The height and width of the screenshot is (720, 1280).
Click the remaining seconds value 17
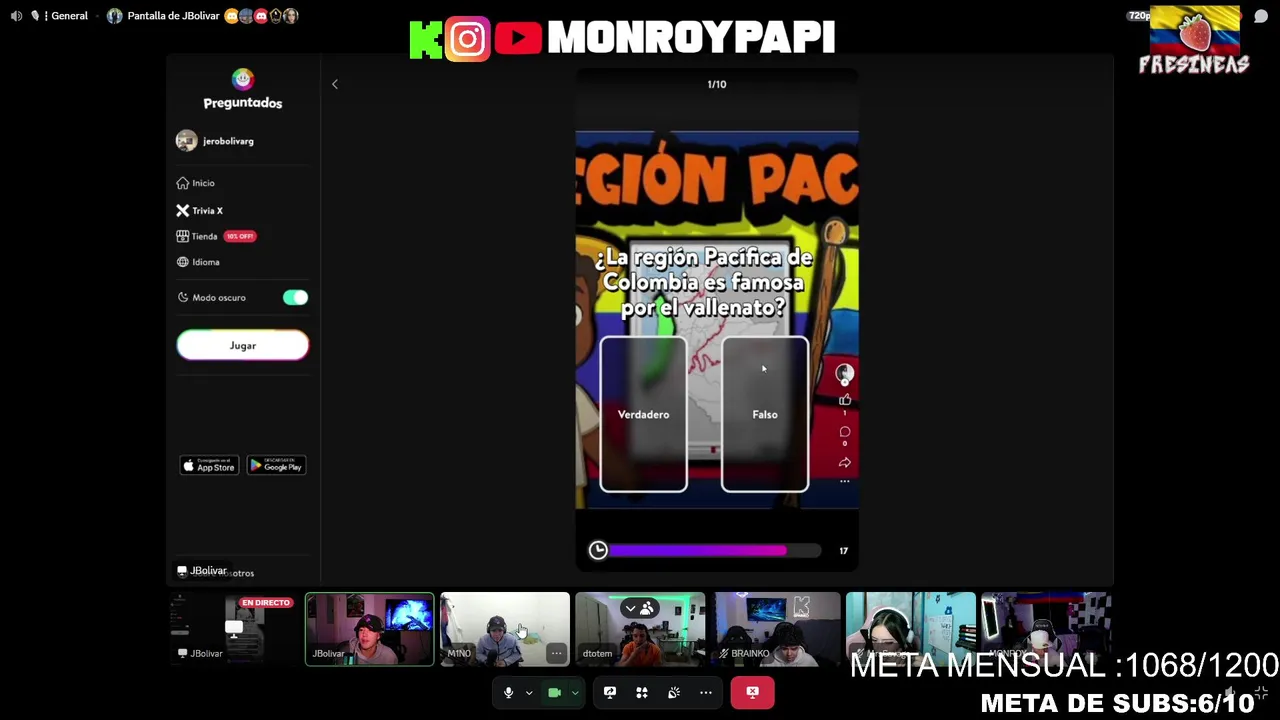pos(843,551)
